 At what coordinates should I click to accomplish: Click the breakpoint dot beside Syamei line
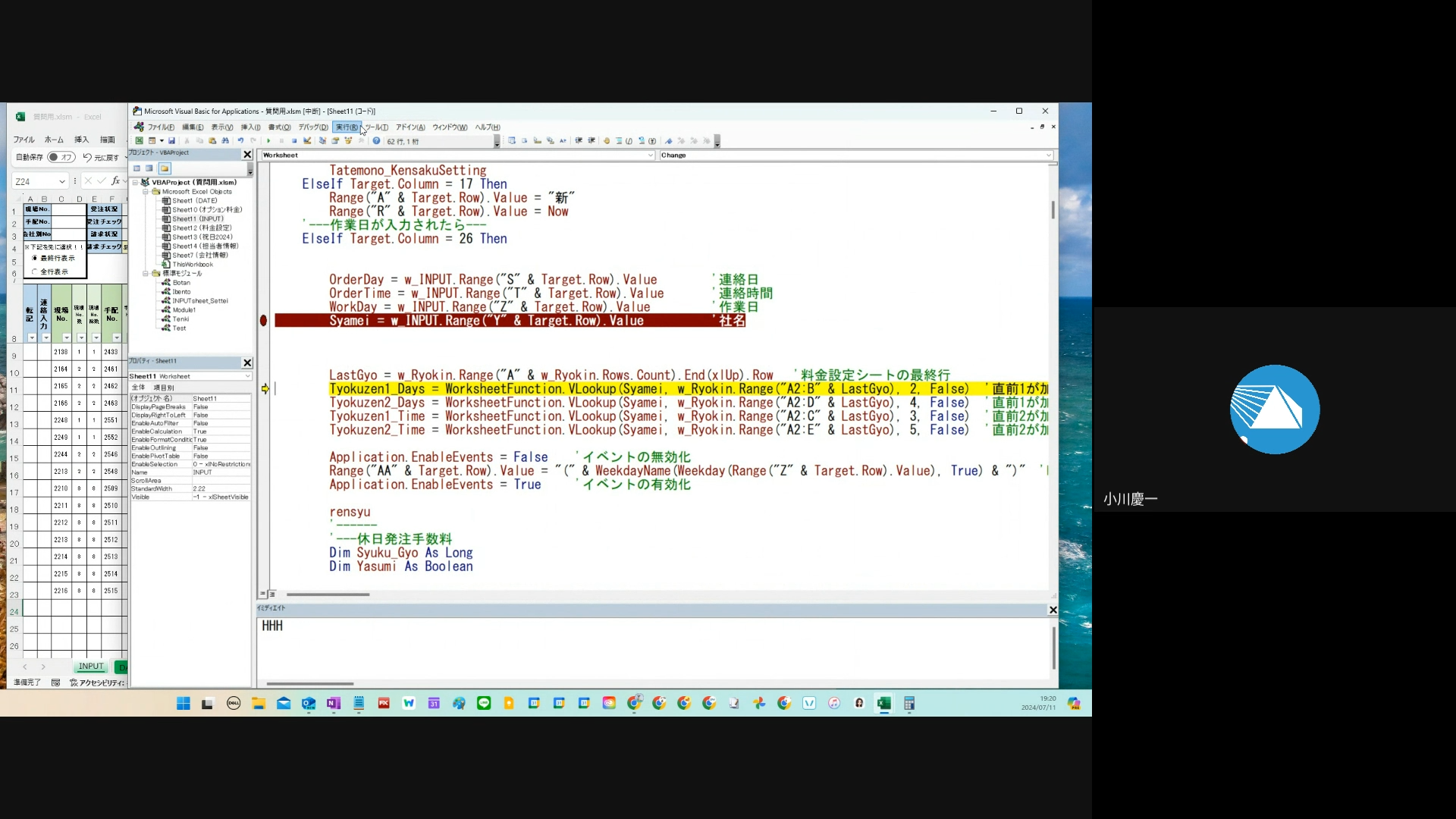pos(264,321)
